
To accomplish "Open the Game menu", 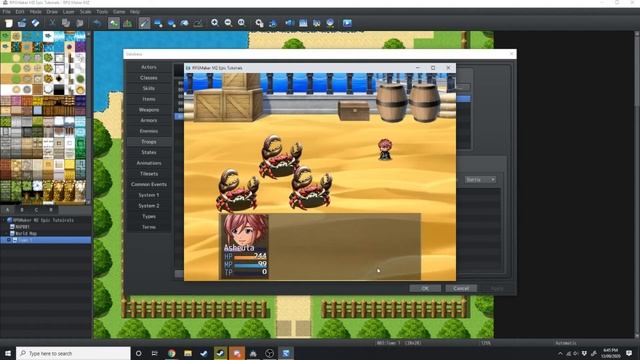I will point(119,12).
